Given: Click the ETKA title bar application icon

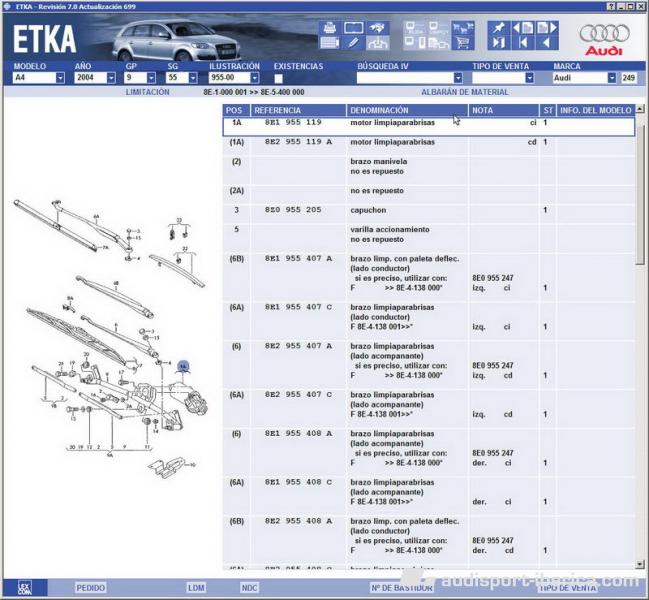Looking at the screenshot, I should [x=7, y=6].
